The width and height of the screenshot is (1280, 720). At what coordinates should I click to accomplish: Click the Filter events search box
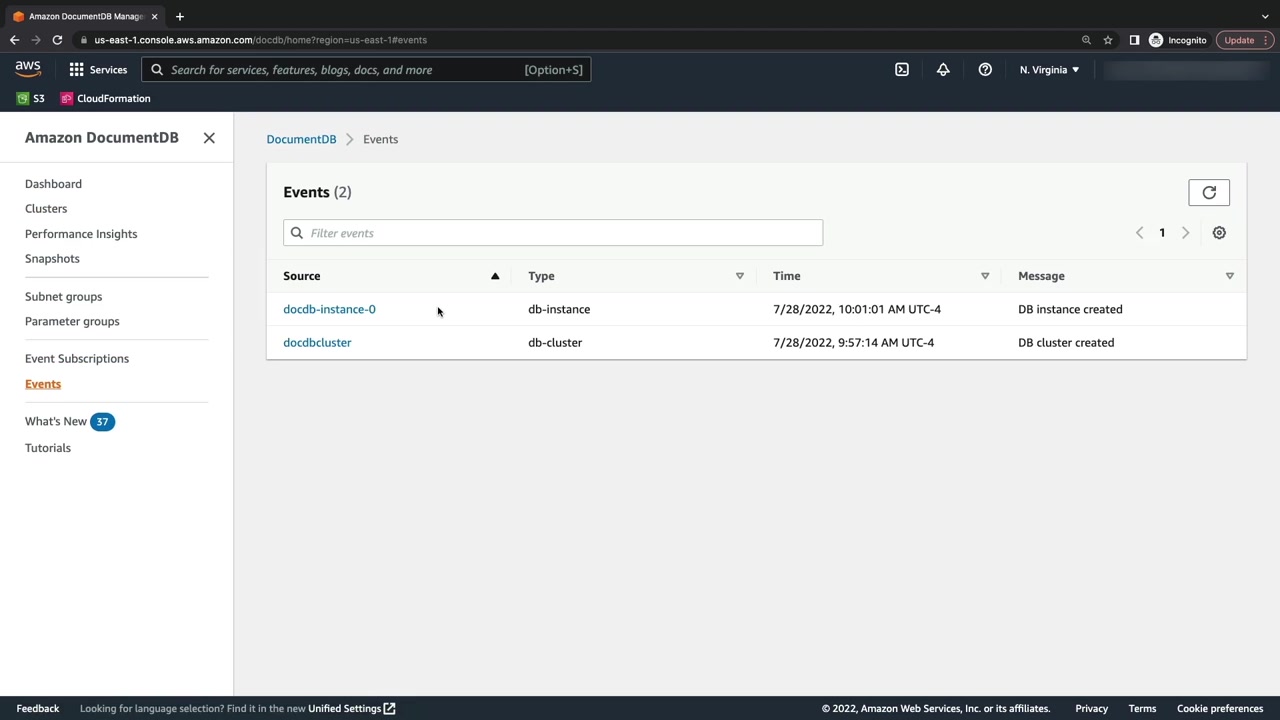(x=553, y=233)
